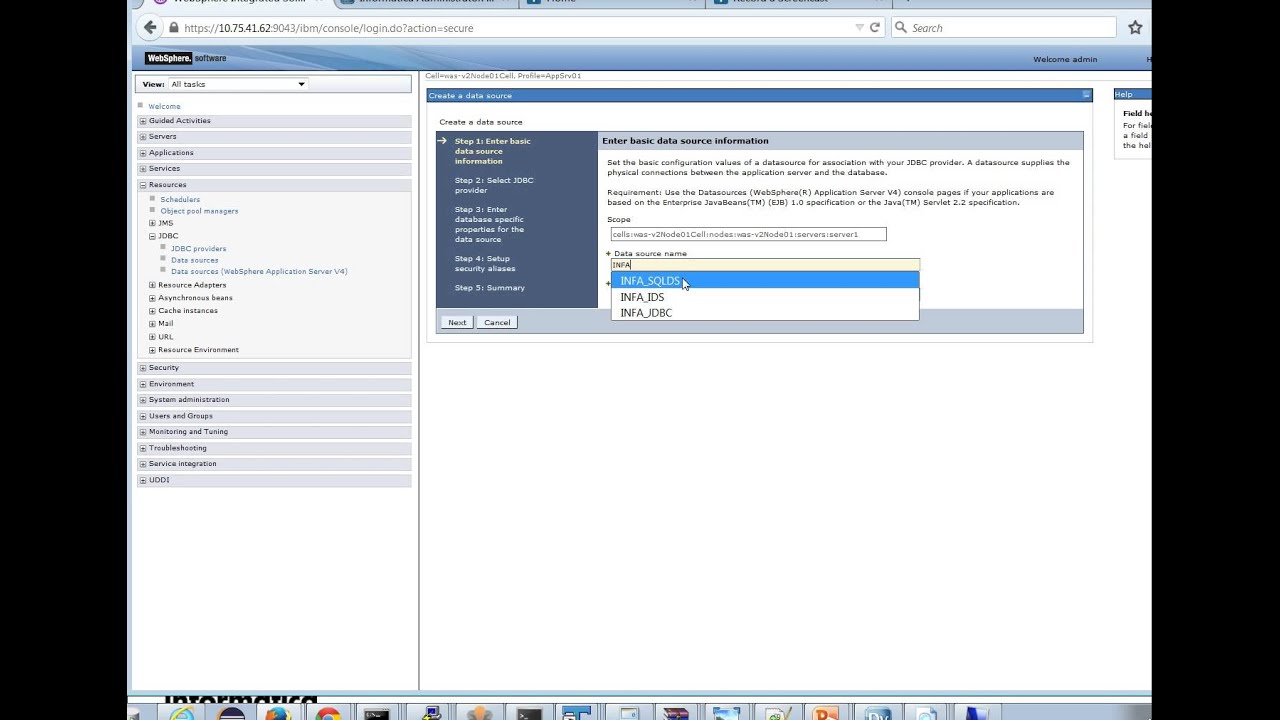
Task: Minimize the Create a data source panel
Action: click(x=1086, y=95)
